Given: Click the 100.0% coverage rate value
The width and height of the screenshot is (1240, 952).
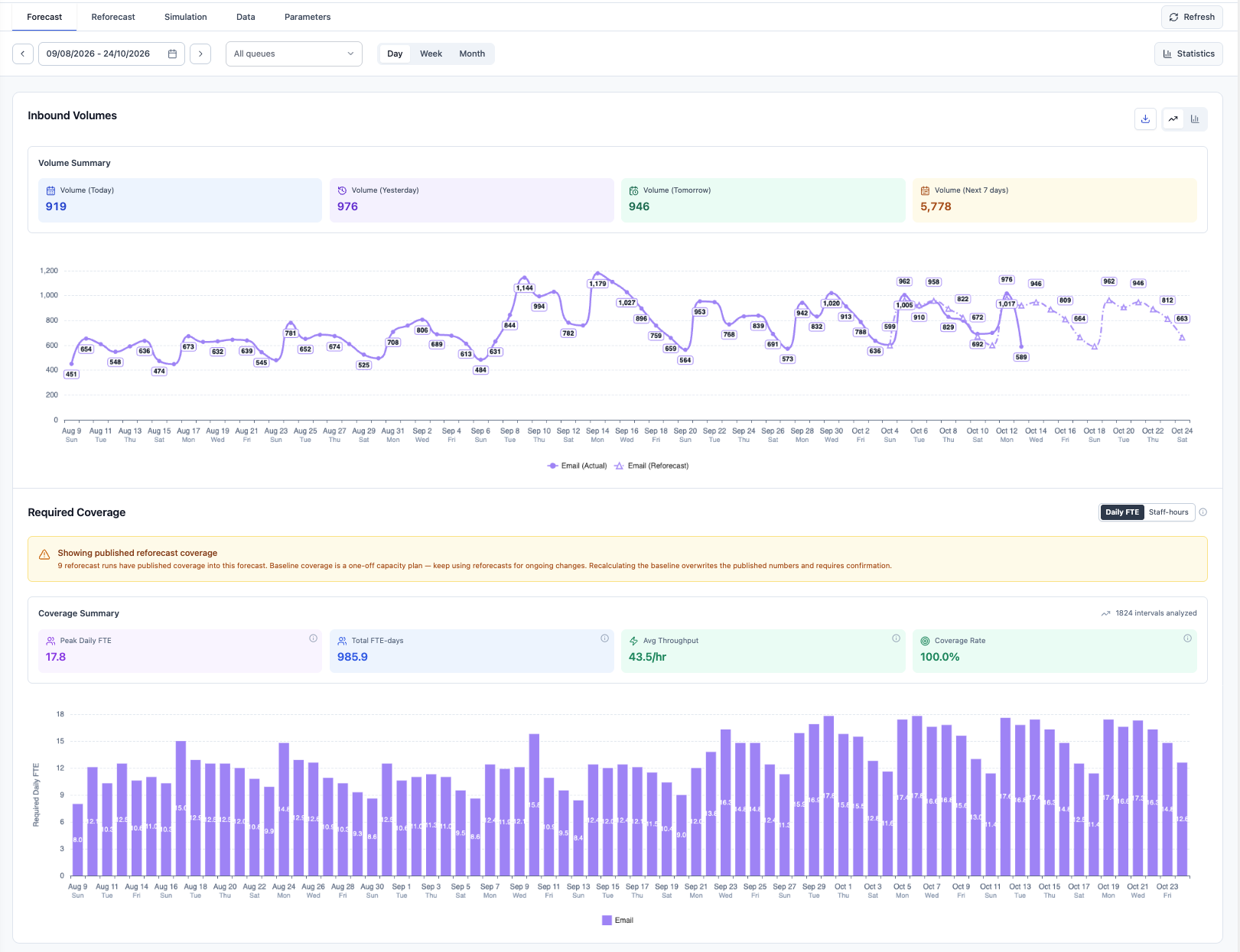Looking at the screenshot, I should 939,657.
